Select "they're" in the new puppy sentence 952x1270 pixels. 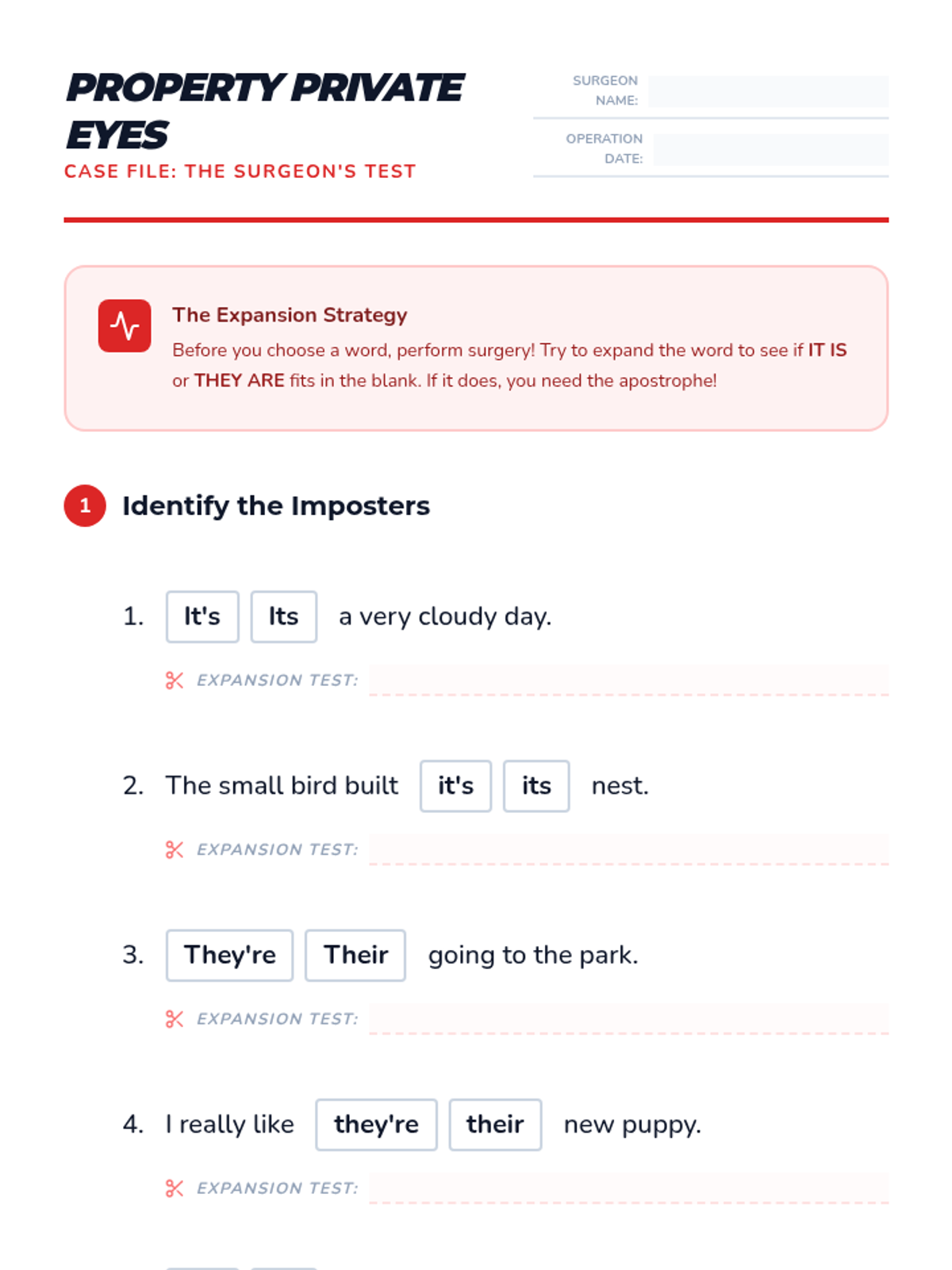click(376, 1125)
